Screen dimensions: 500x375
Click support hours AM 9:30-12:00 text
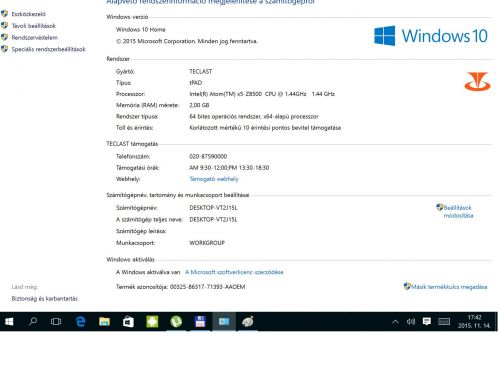pos(229,168)
